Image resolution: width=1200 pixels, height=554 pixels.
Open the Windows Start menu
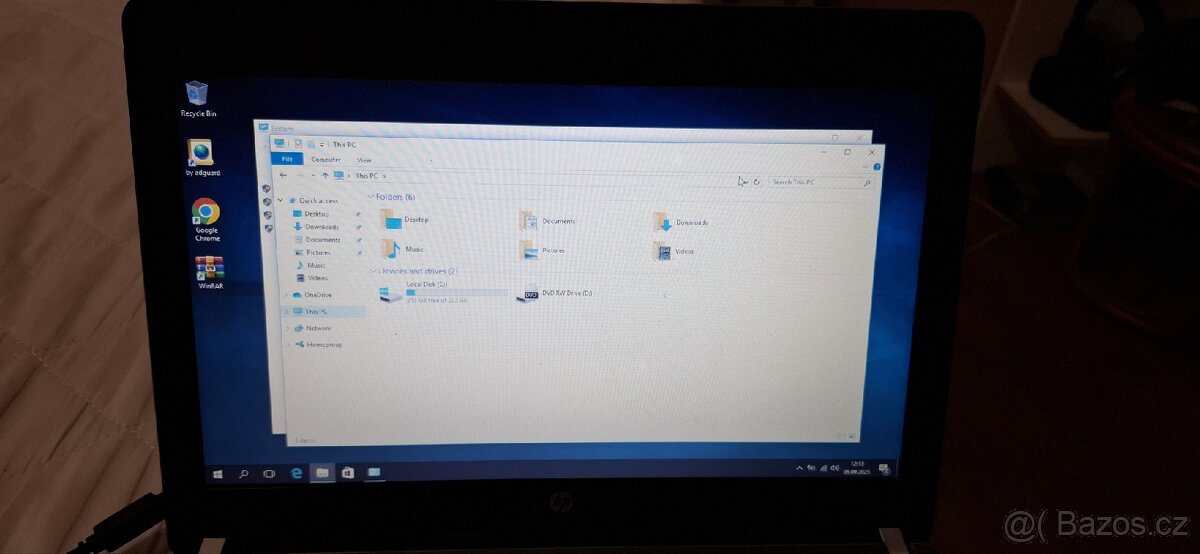click(x=217, y=472)
